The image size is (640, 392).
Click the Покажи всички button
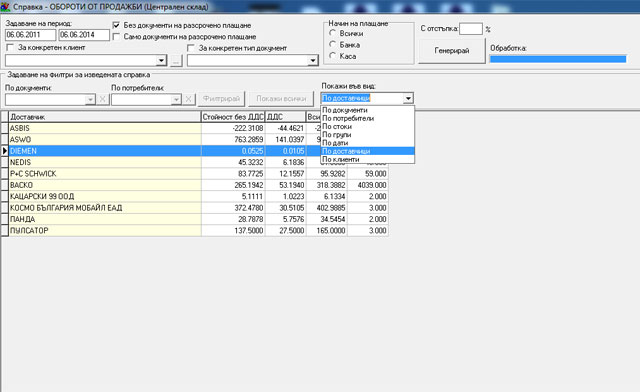point(281,98)
